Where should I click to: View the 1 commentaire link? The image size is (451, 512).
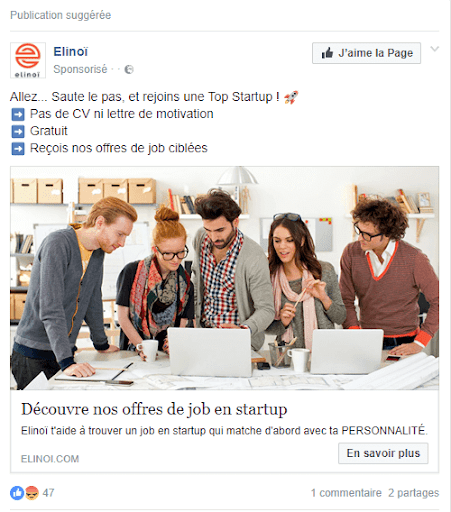click(346, 493)
